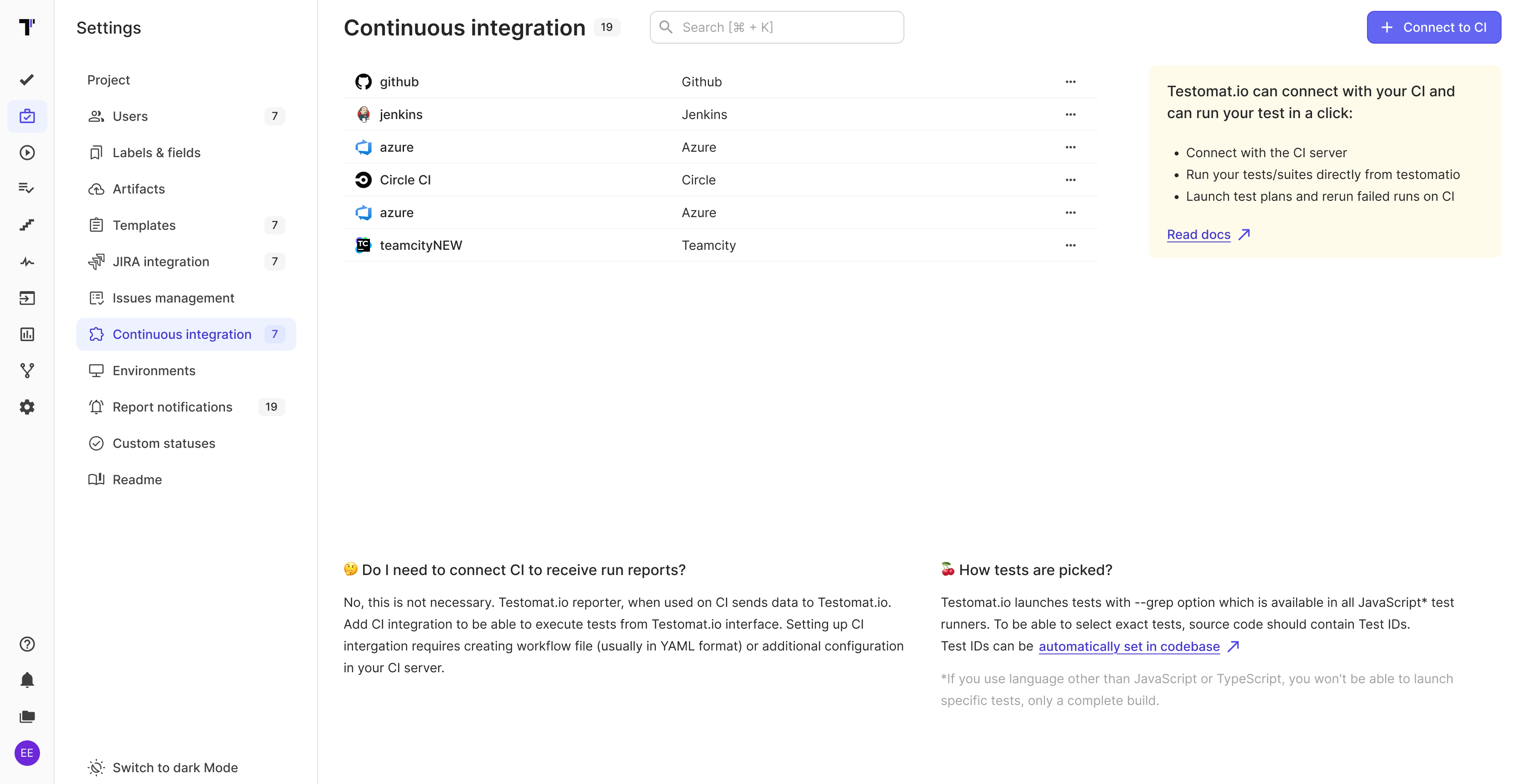Expand options menu for teamcityNEW row
This screenshot has height=784, width=1527.
click(x=1070, y=245)
